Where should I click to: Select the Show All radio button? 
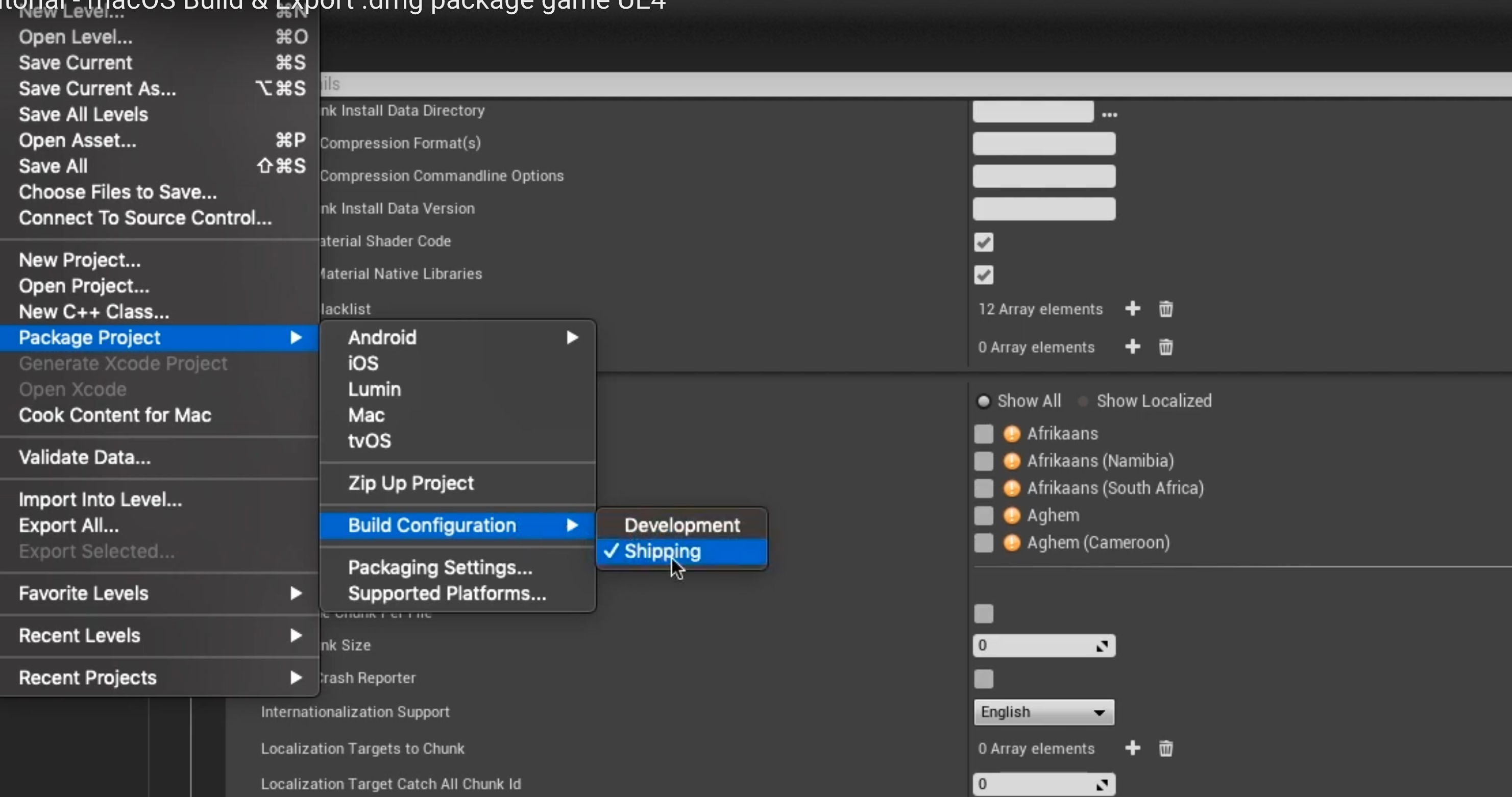coord(983,401)
